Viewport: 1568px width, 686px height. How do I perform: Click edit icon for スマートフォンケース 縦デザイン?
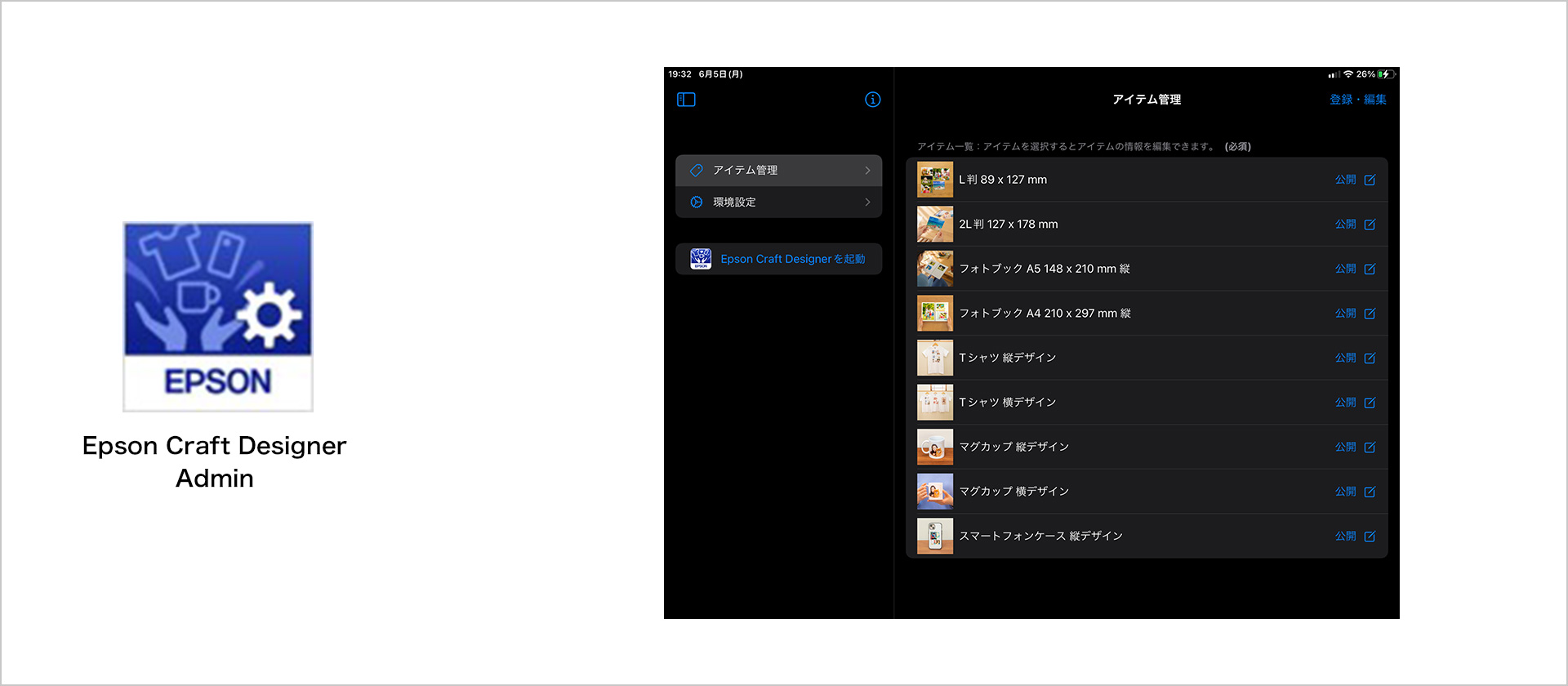(x=1370, y=537)
